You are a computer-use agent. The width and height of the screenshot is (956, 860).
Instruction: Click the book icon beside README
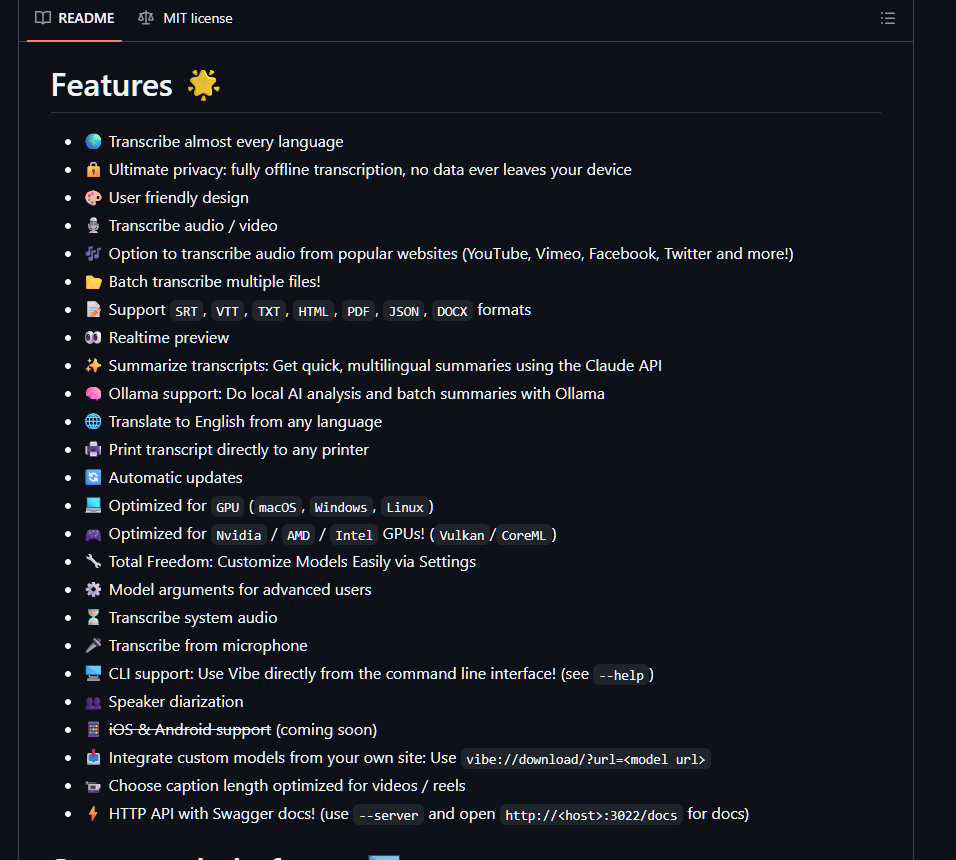(43, 18)
